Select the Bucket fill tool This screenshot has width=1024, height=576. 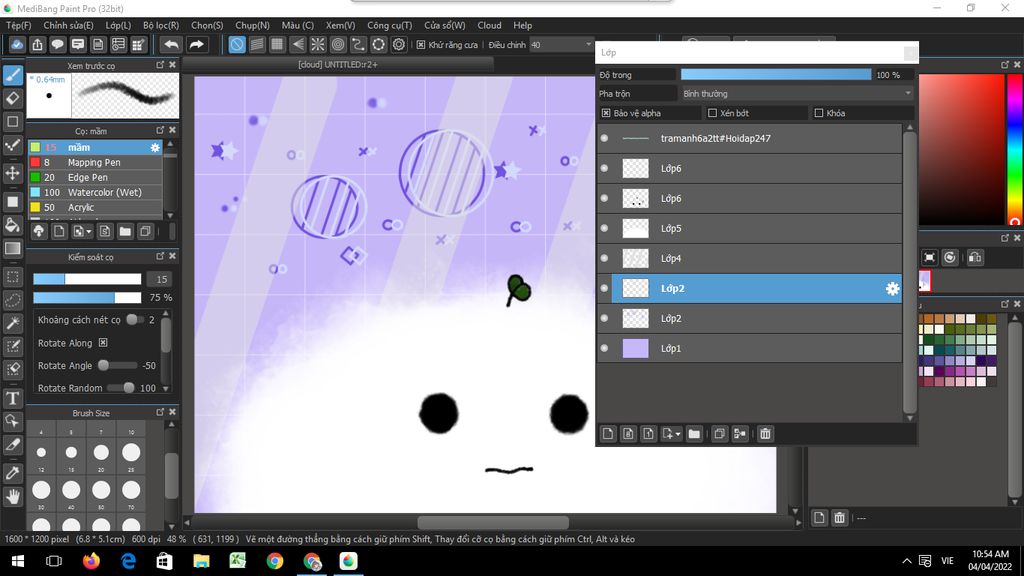(x=12, y=225)
